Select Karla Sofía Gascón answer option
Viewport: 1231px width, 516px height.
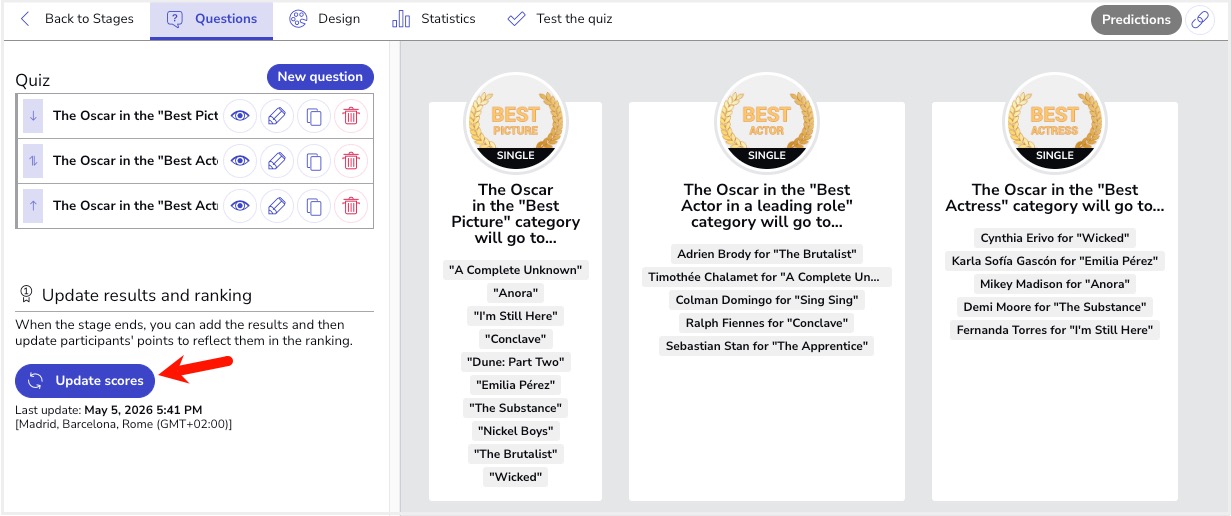point(1055,261)
